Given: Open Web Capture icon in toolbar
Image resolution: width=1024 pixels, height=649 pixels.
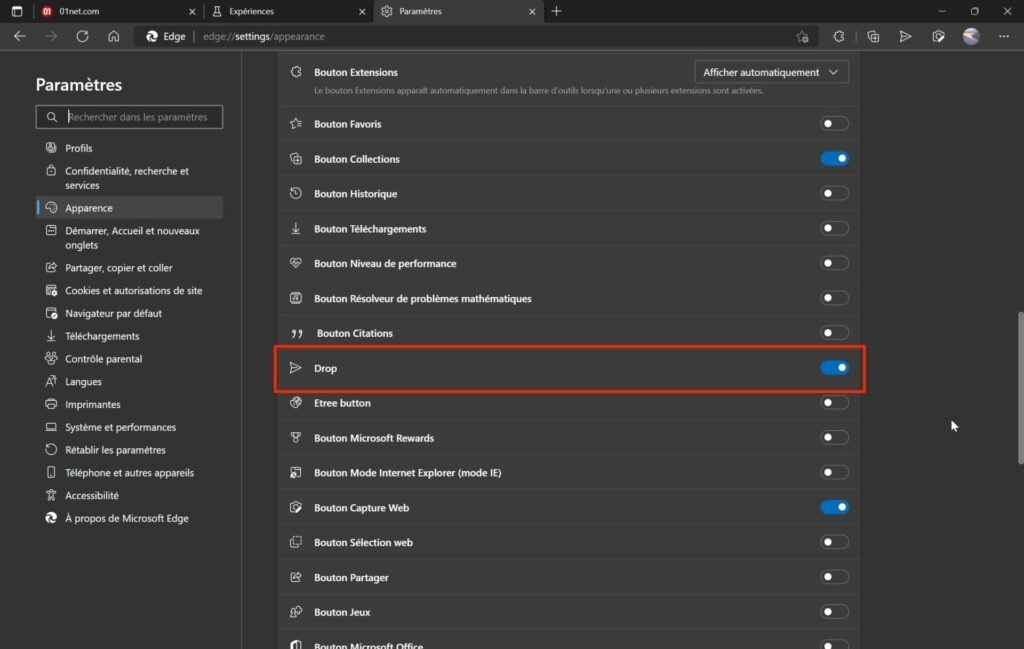Looking at the screenshot, I should (x=938, y=37).
